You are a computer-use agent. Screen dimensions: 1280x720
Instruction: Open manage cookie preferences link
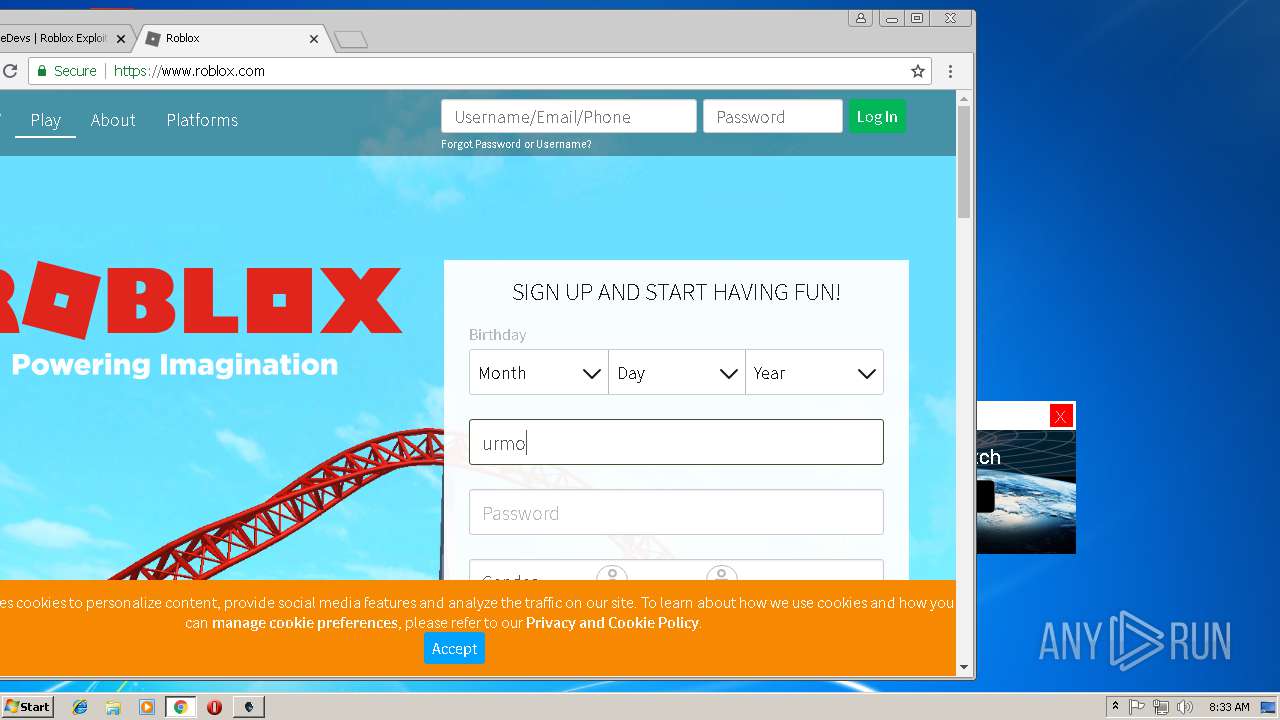pyautogui.click(x=305, y=622)
